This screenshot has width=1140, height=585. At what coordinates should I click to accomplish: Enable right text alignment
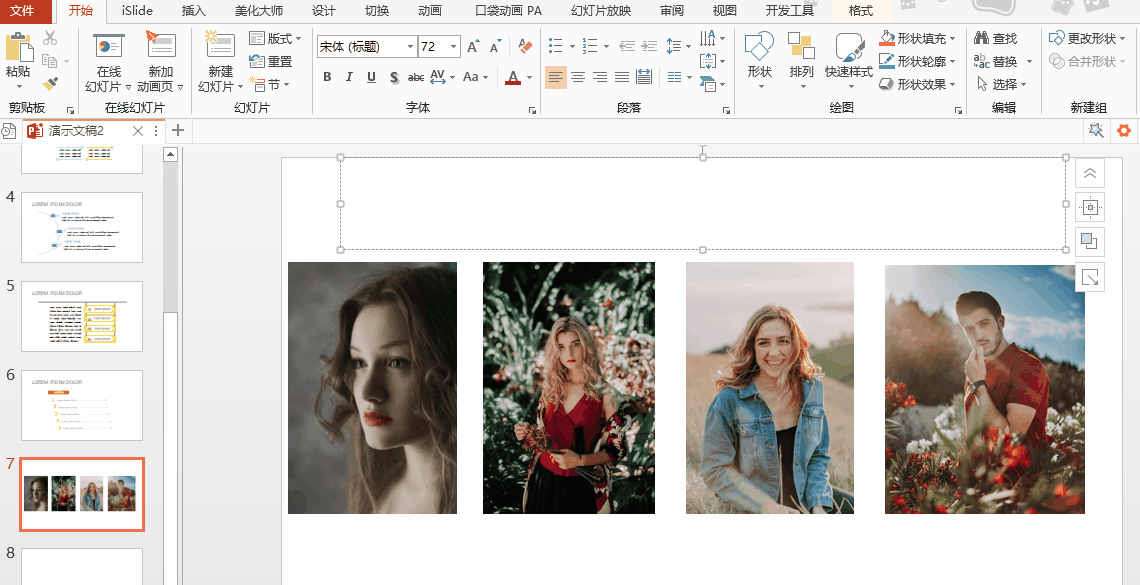click(600, 77)
